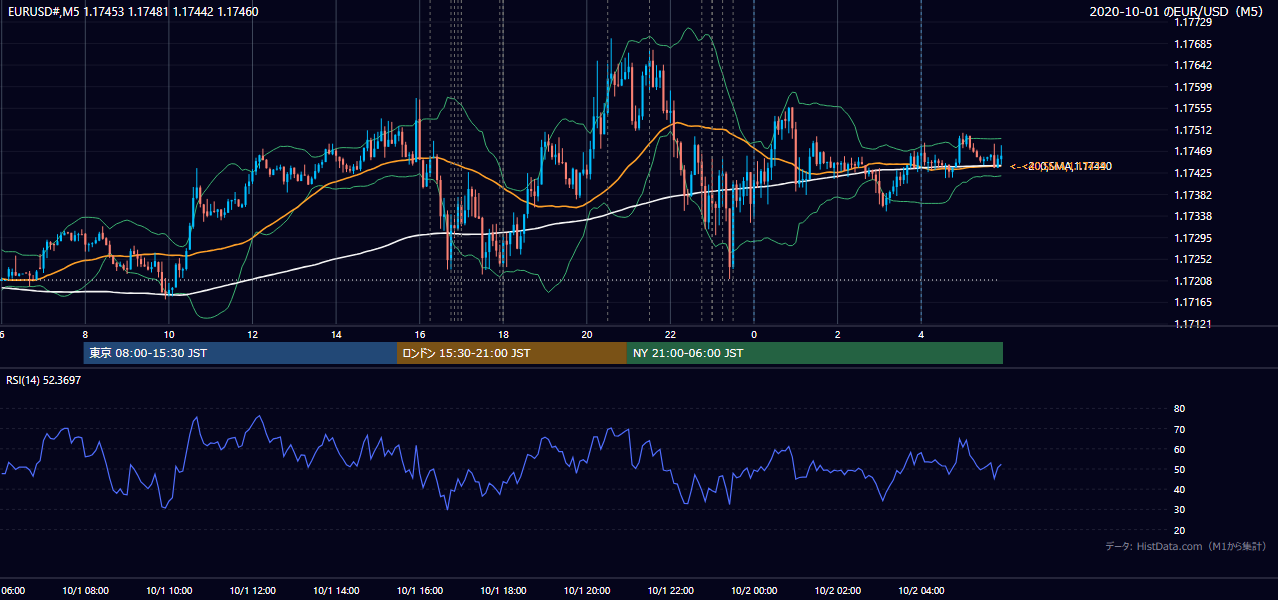The height and width of the screenshot is (600, 1278).
Task: Click the 1.17121 price axis label
Action: click(x=1194, y=324)
